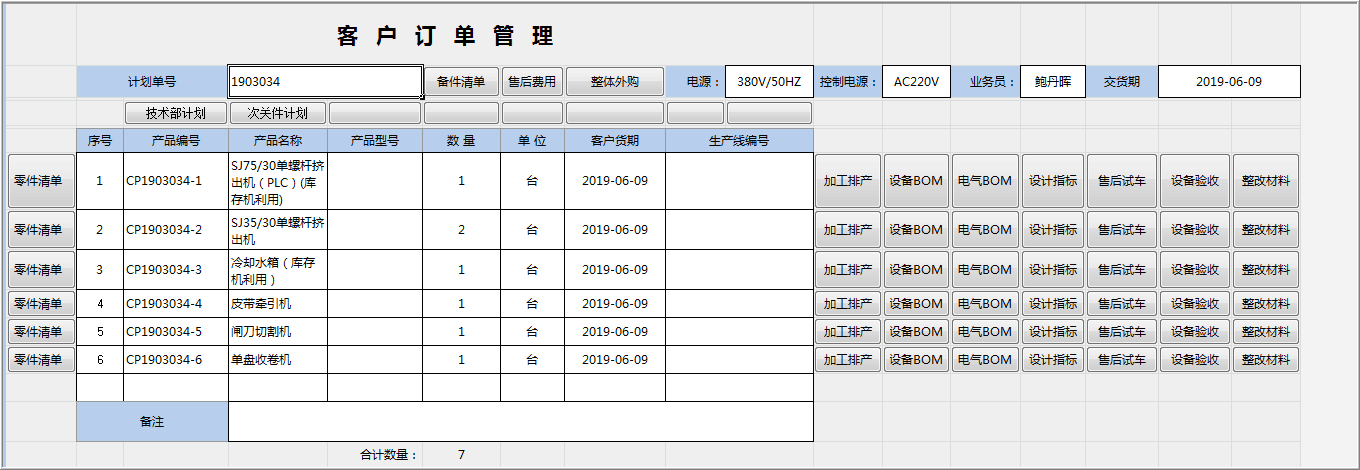Click 整改材料 for 单盘收卷机 row
The height and width of the screenshot is (470, 1360).
coord(1266,360)
